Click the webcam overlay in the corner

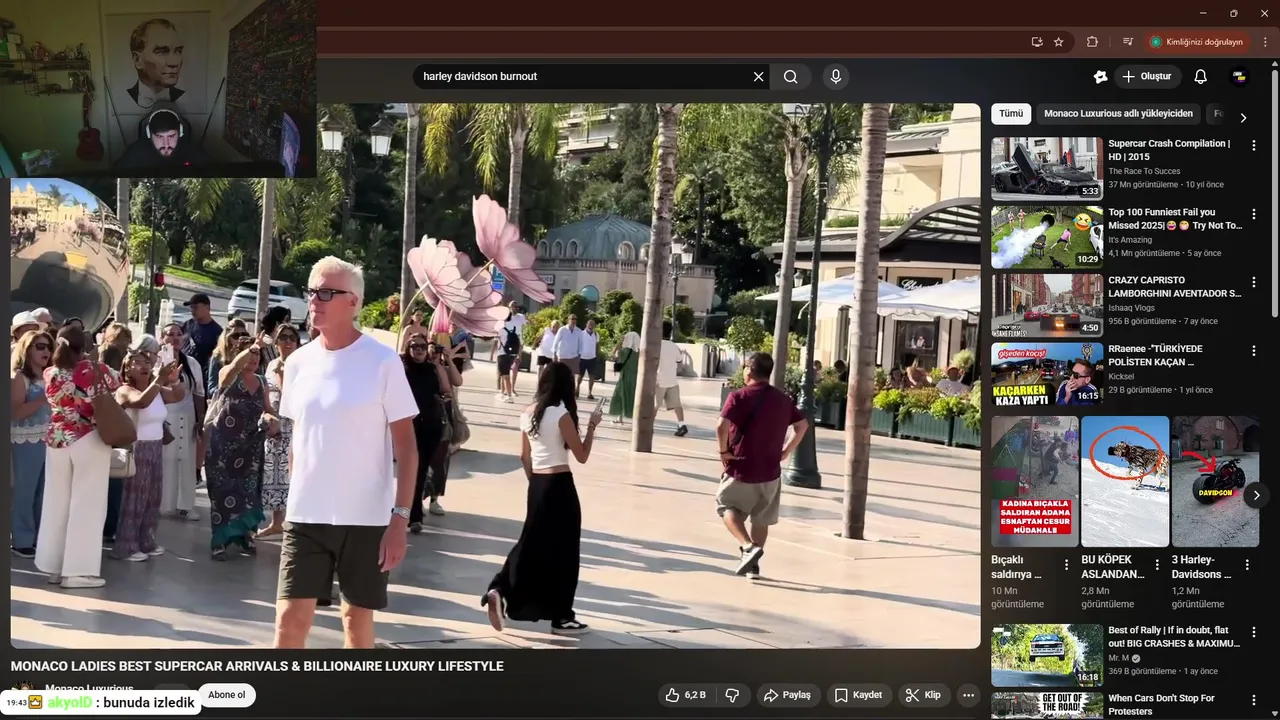158,88
